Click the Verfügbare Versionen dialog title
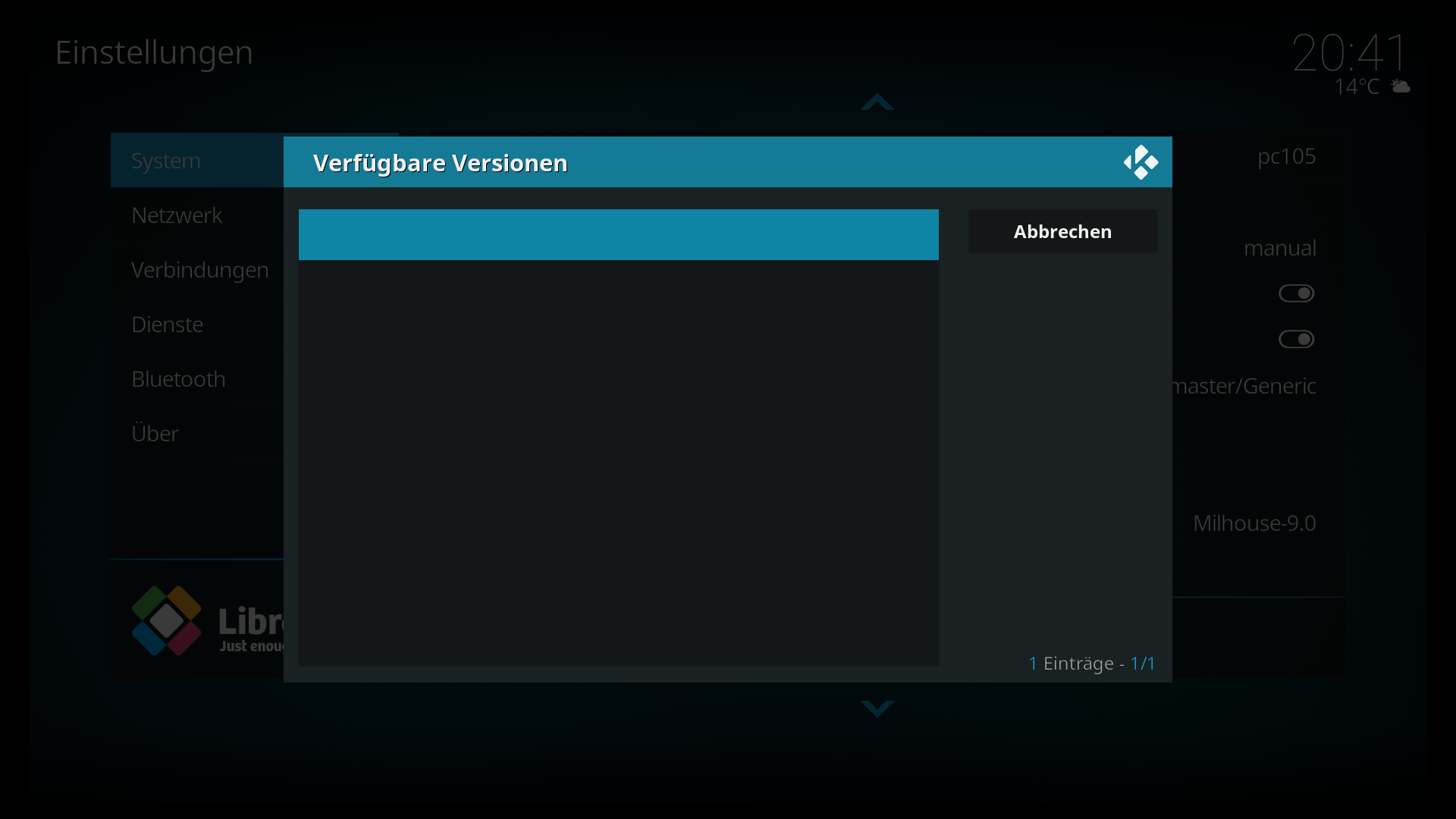 pyautogui.click(x=440, y=163)
